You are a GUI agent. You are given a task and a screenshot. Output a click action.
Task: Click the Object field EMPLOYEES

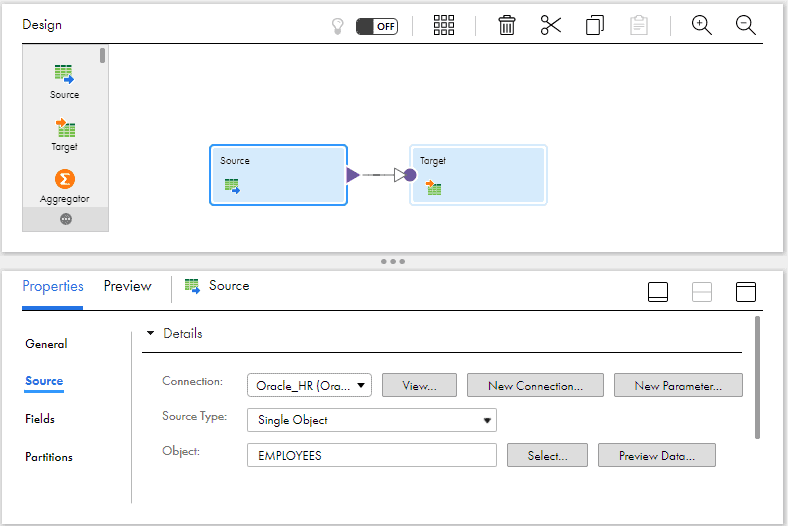tap(372, 455)
